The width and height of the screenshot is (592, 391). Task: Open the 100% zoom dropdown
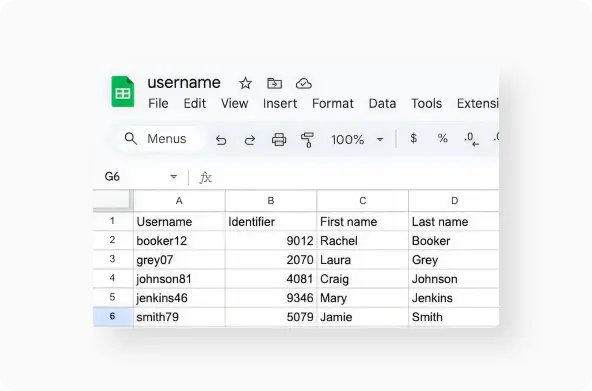point(357,140)
